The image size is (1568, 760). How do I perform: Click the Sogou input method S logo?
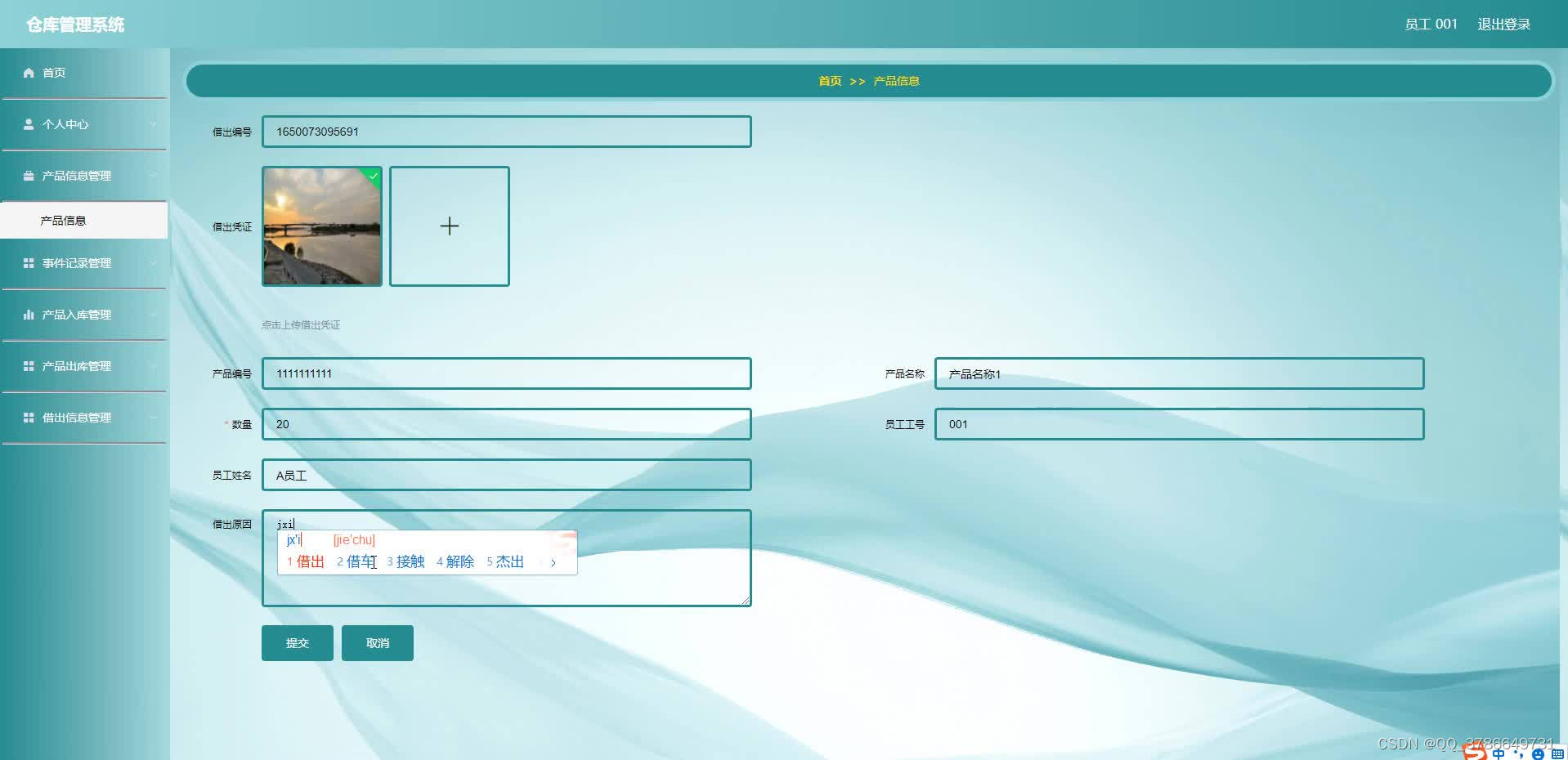click(x=1474, y=752)
